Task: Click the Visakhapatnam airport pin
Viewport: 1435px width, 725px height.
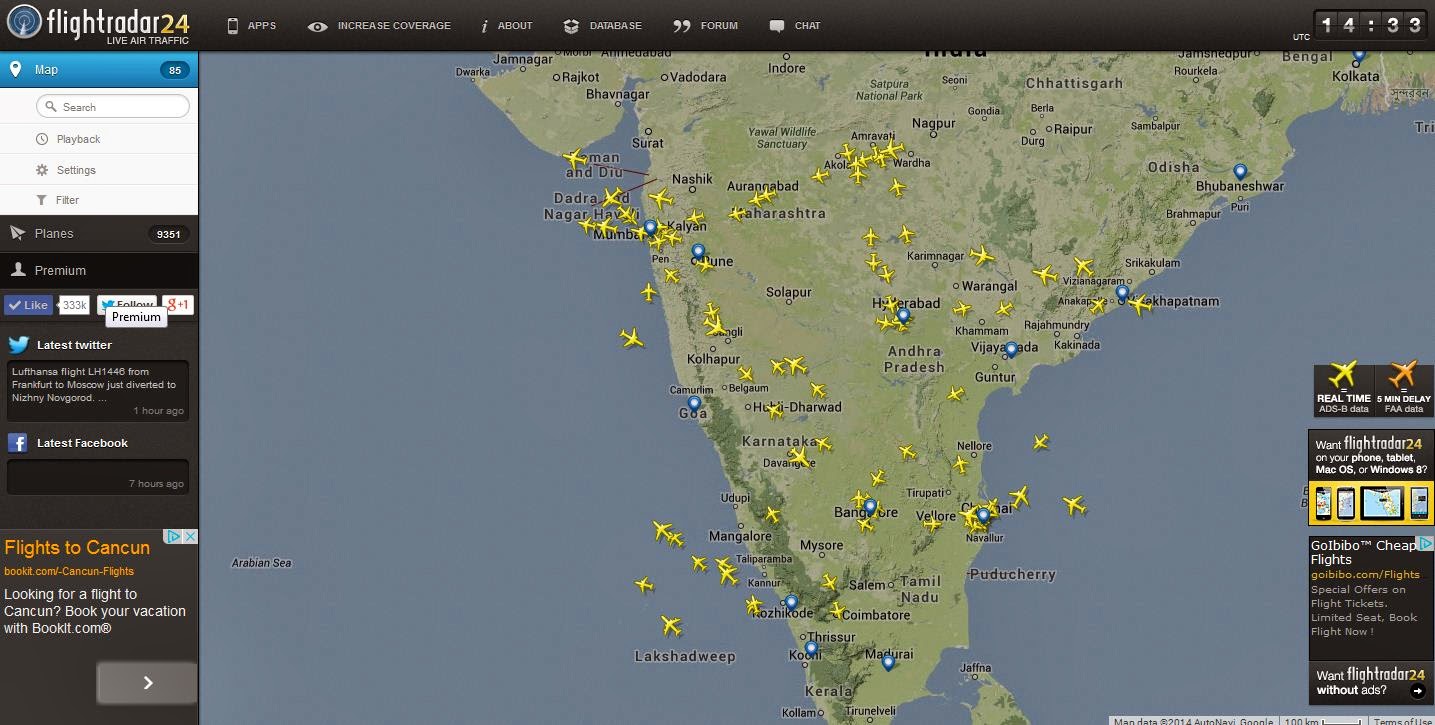Action: 1122,293
